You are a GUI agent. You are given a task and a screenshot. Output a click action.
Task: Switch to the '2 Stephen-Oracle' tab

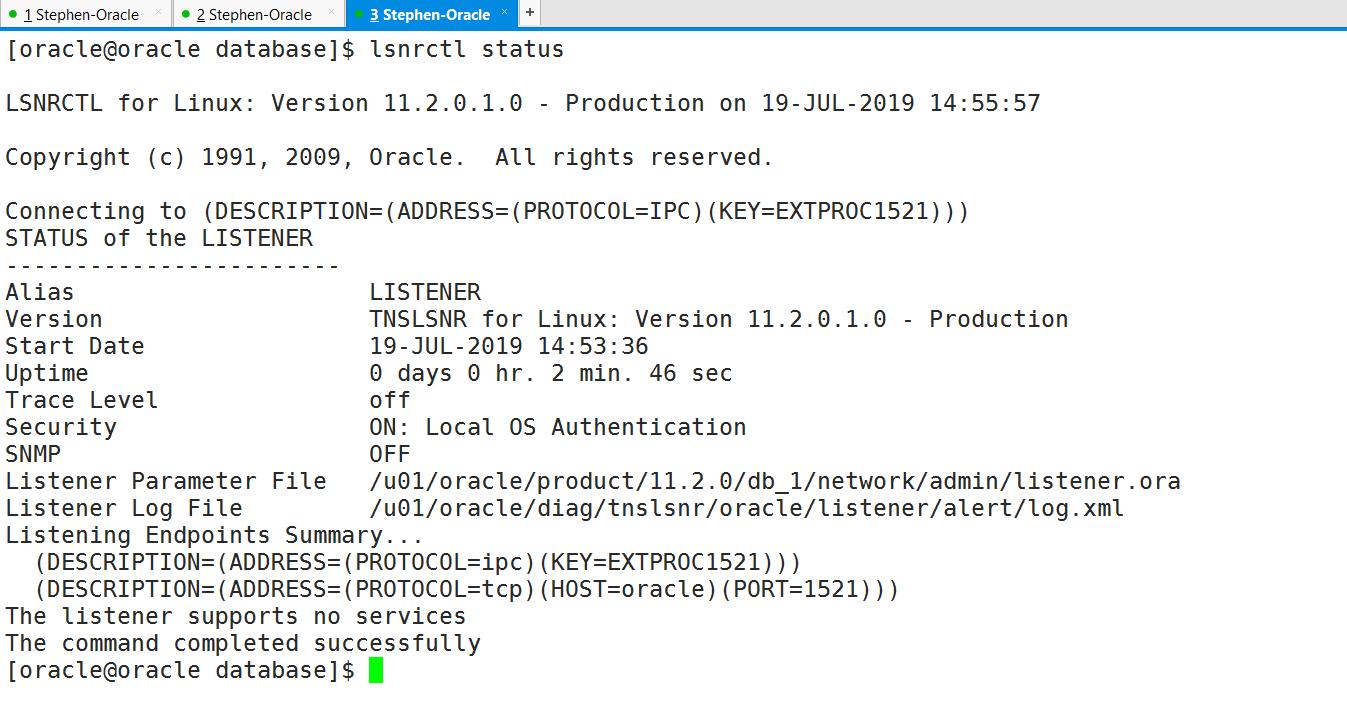click(258, 14)
